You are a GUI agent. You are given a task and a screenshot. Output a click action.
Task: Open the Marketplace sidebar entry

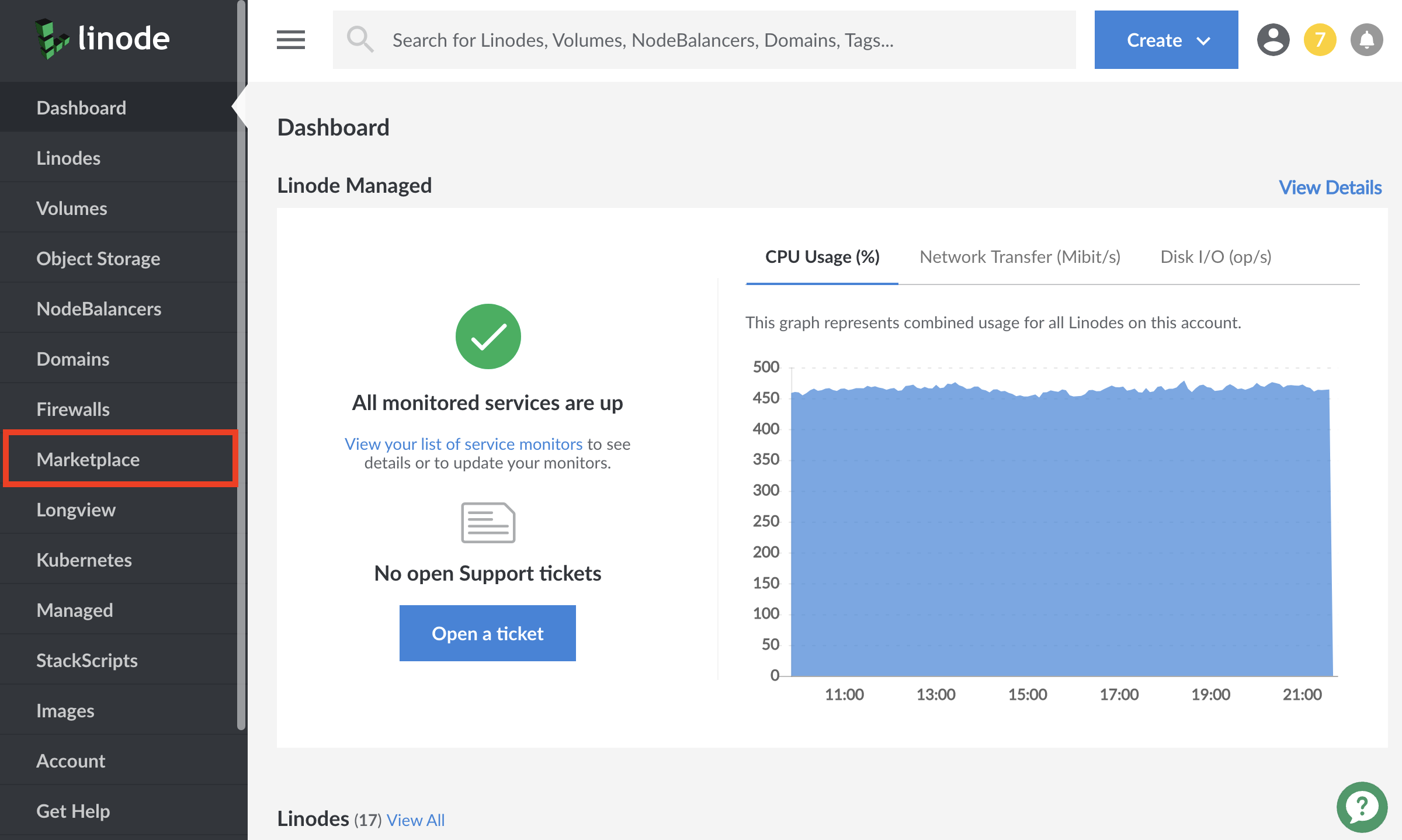[88, 459]
